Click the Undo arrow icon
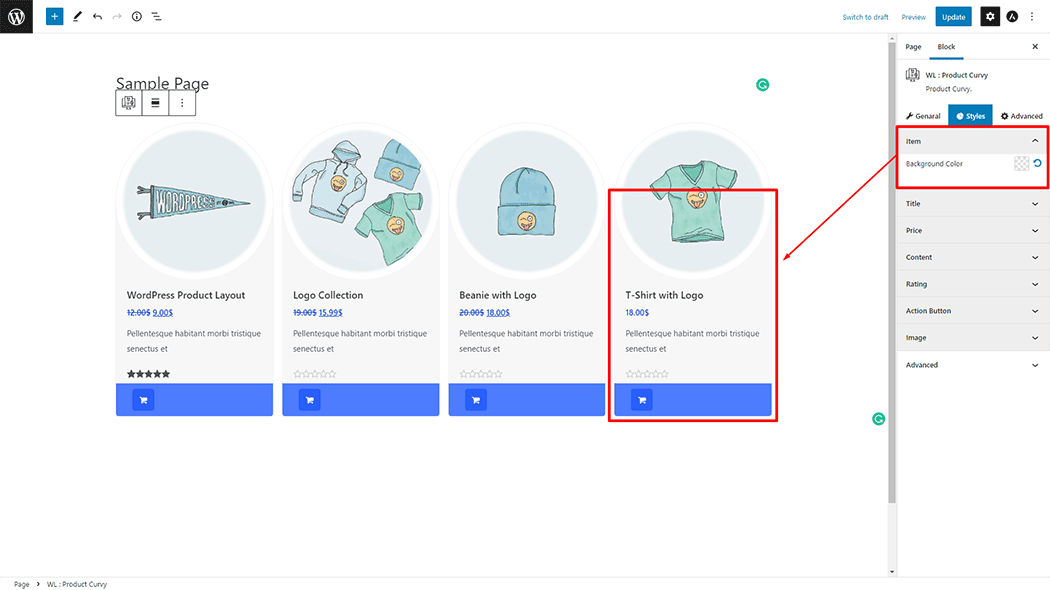 tap(97, 17)
